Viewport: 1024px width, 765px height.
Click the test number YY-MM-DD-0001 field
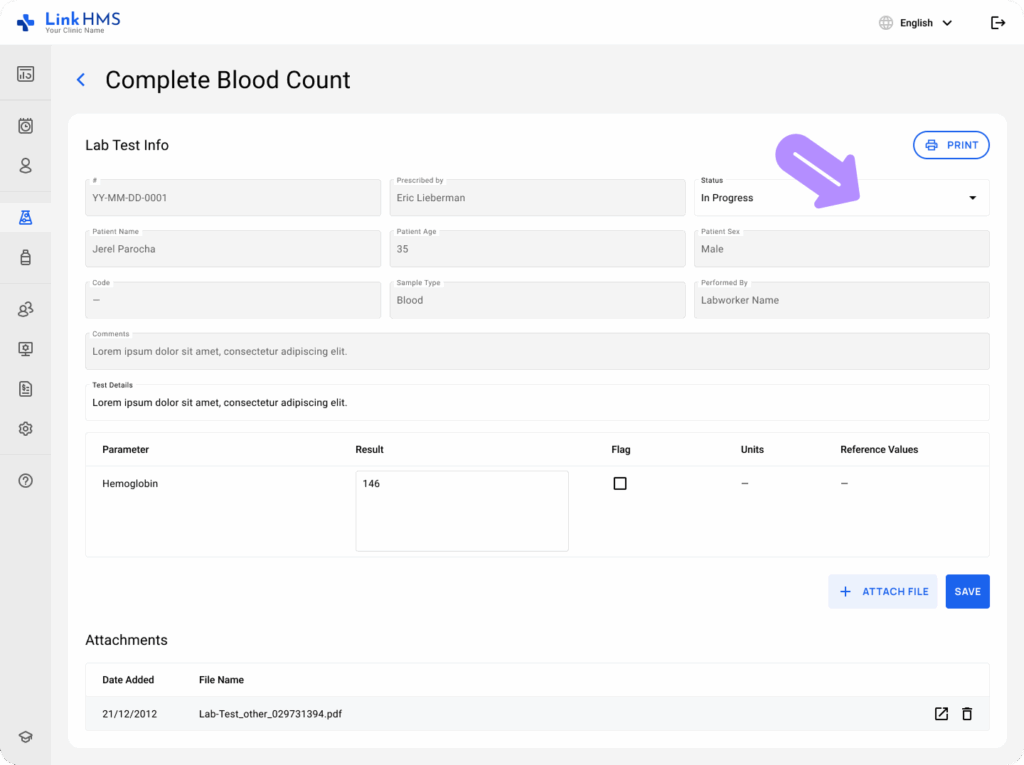[232, 197]
